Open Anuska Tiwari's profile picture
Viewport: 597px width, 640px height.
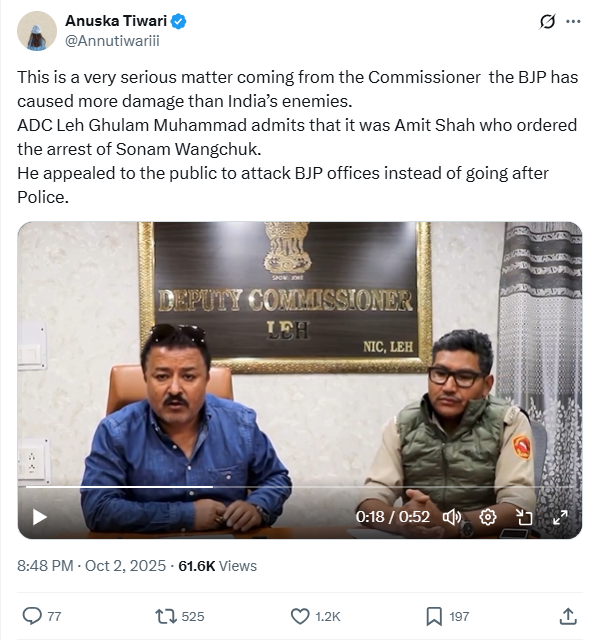coord(37,31)
